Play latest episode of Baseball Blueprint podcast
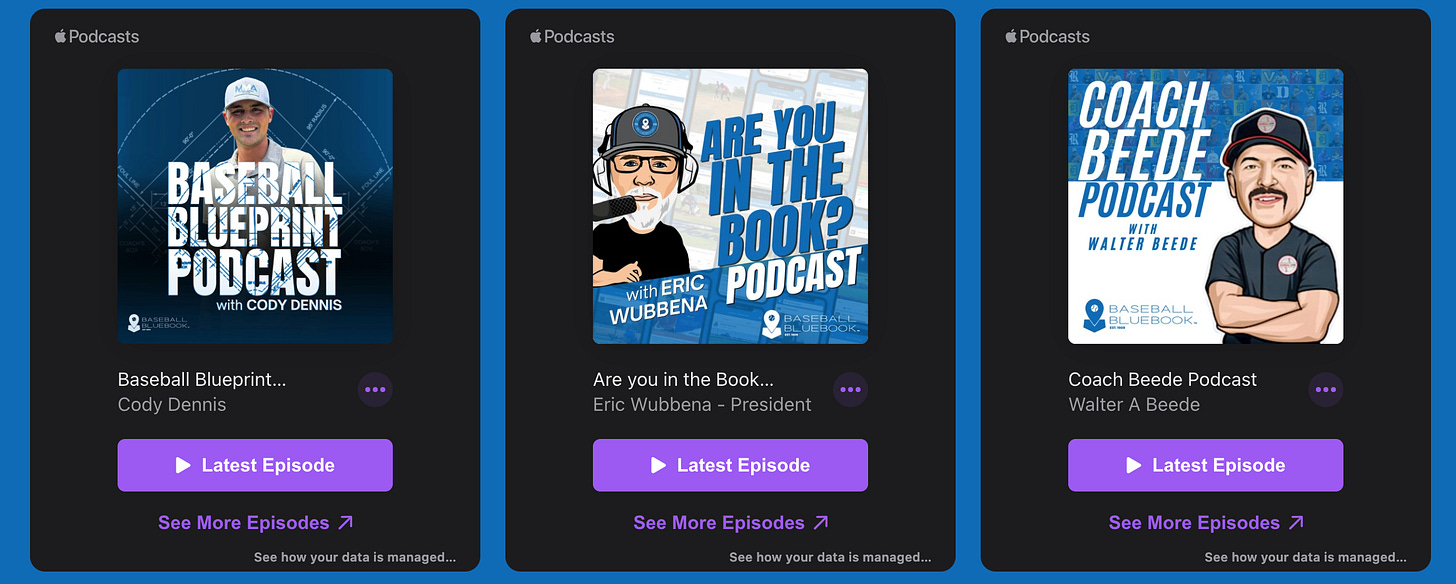1456x584 pixels. tap(255, 465)
